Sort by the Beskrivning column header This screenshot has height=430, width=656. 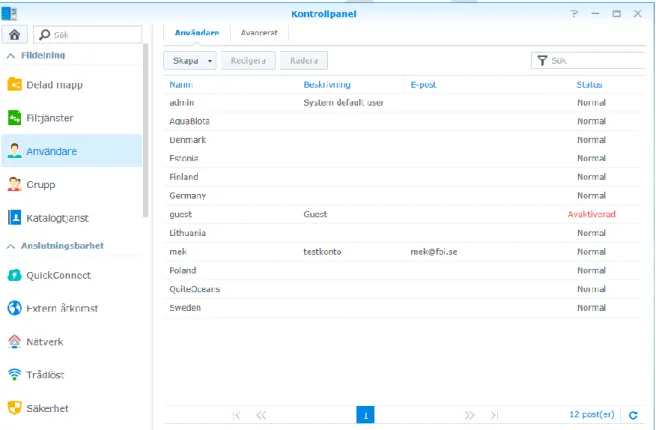pyautogui.click(x=327, y=84)
